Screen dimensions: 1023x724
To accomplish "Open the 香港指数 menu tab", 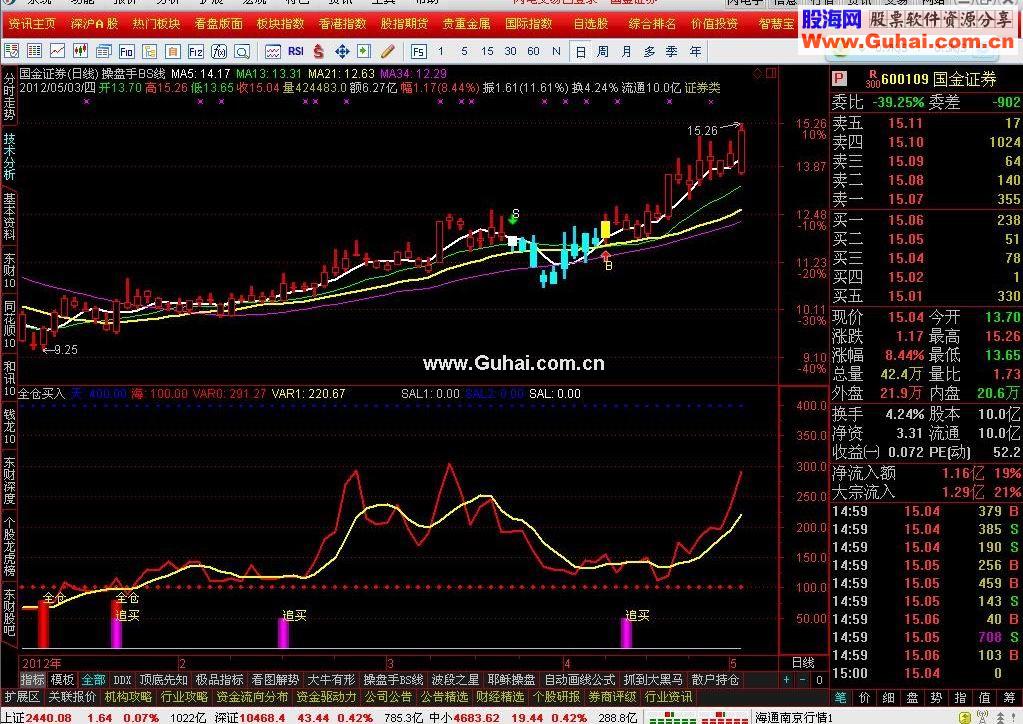I will coord(343,24).
